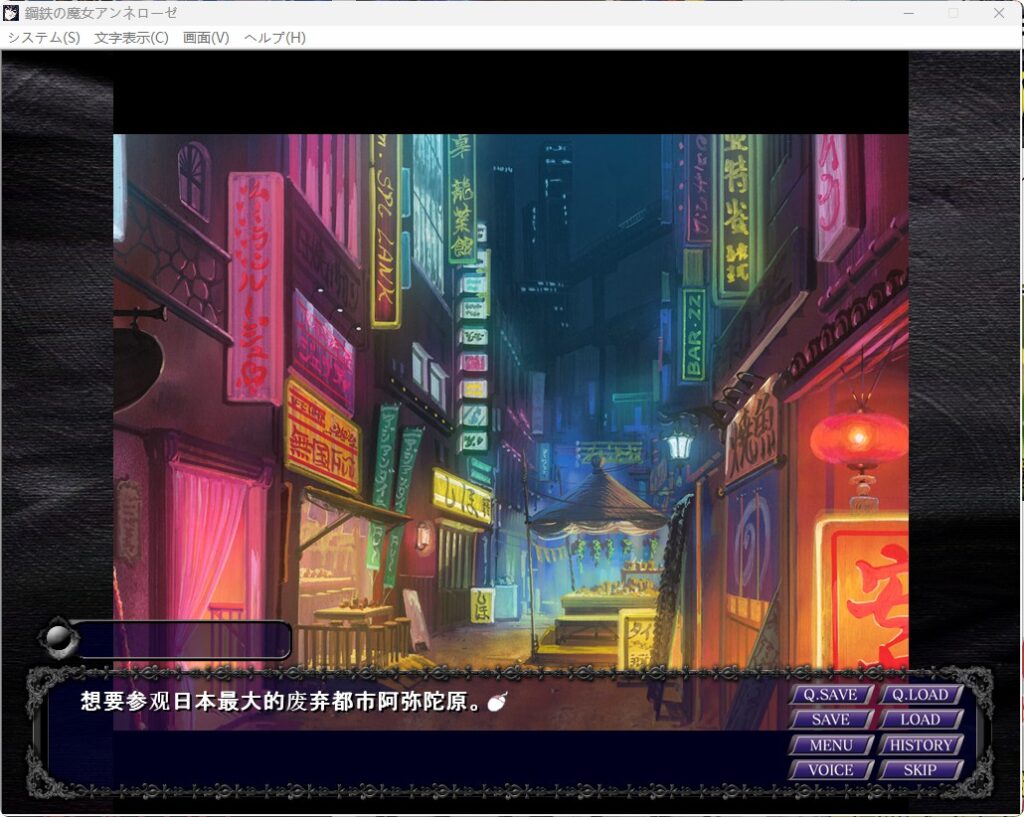Viewport: 1024px width, 817px height.
Task: Open the LOAD screen
Action: [921, 720]
